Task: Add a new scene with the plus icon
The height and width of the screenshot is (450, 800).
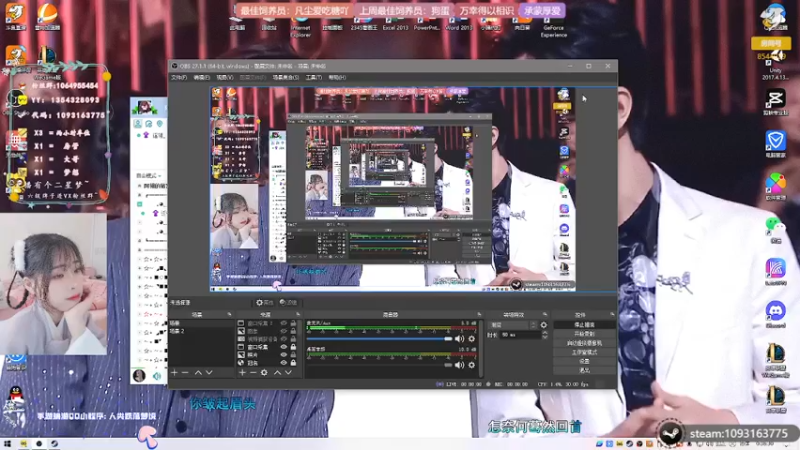Action: click(174, 373)
